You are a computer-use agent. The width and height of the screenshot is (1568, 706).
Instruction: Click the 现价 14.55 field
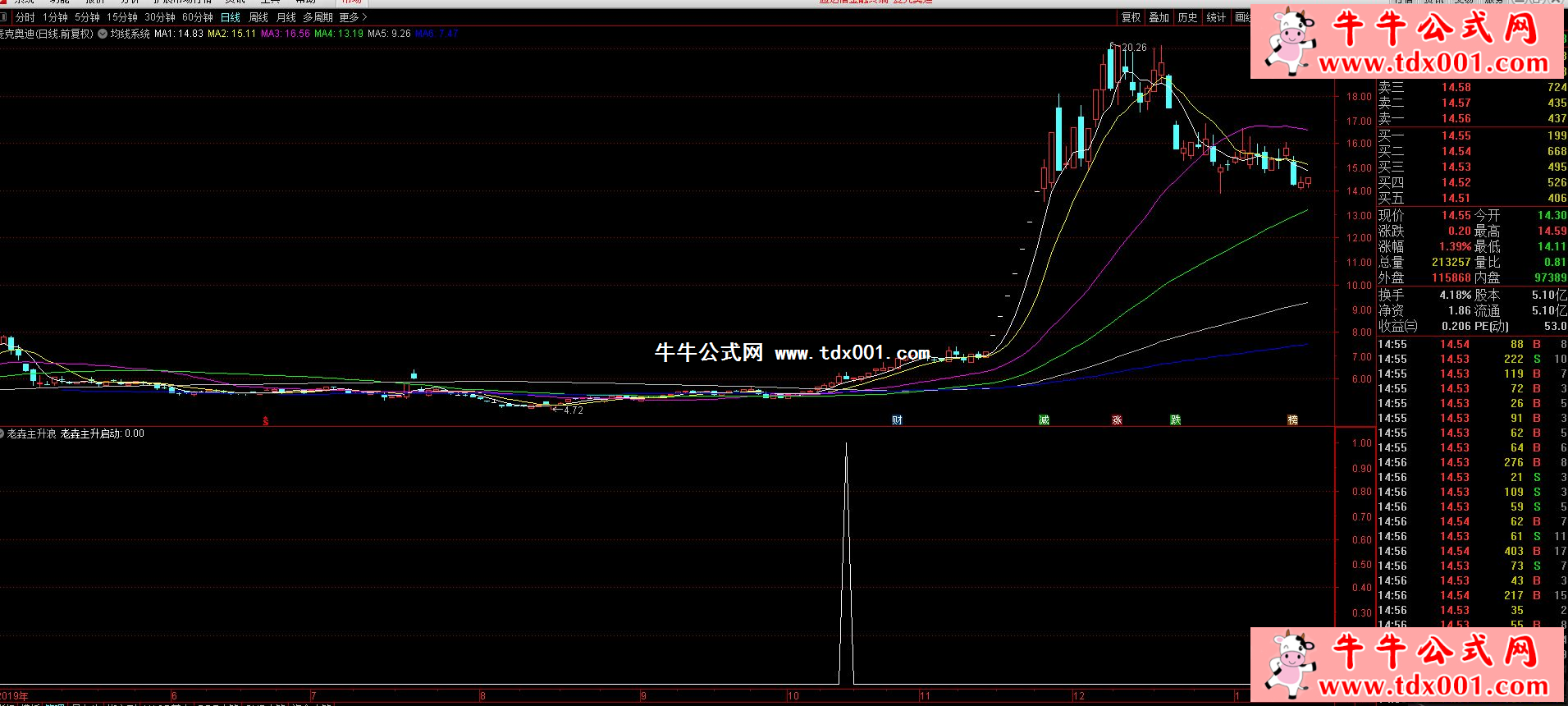click(x=1425, y=215)
